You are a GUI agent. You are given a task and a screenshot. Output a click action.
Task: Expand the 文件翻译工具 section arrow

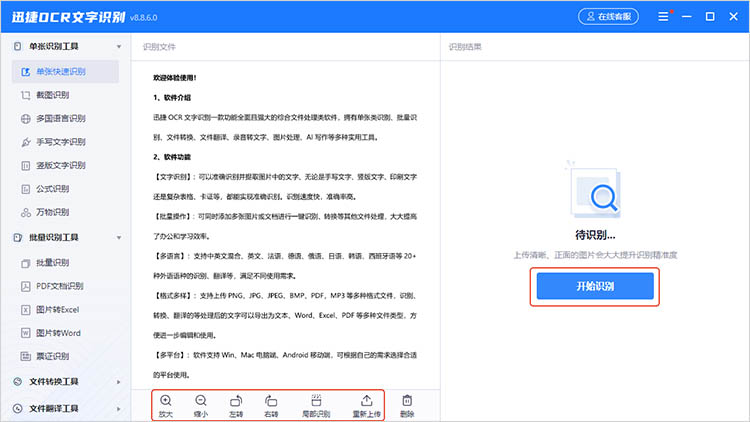click(119, 409)
